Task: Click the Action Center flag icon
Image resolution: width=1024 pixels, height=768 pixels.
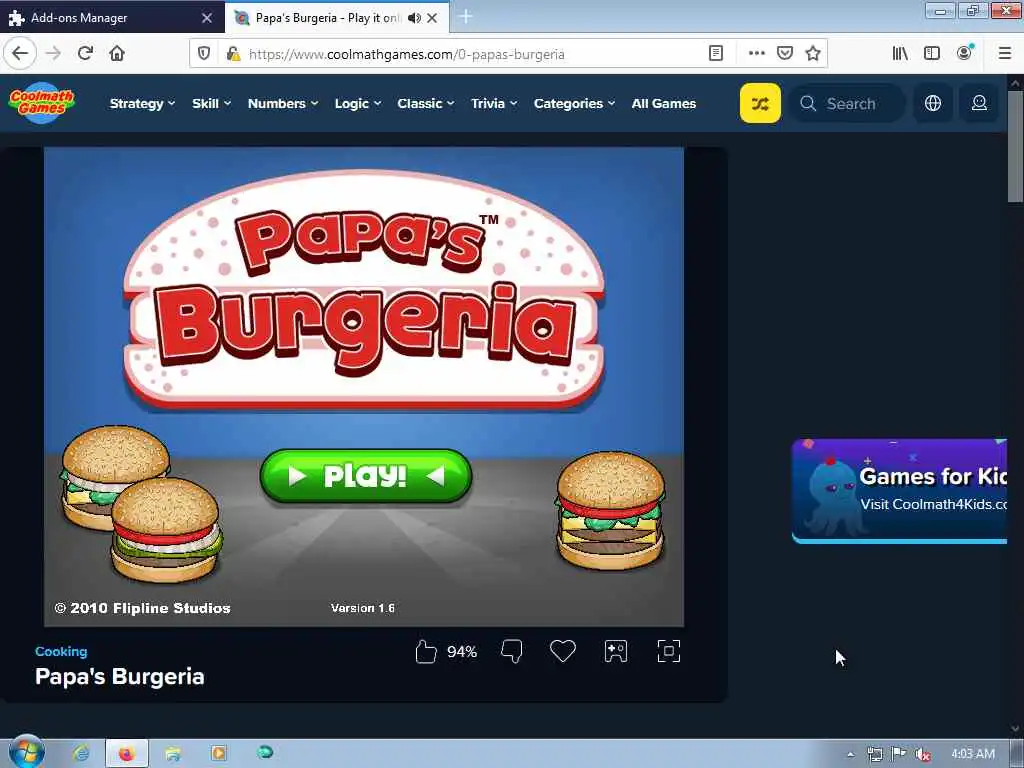Action: (899, 754)
